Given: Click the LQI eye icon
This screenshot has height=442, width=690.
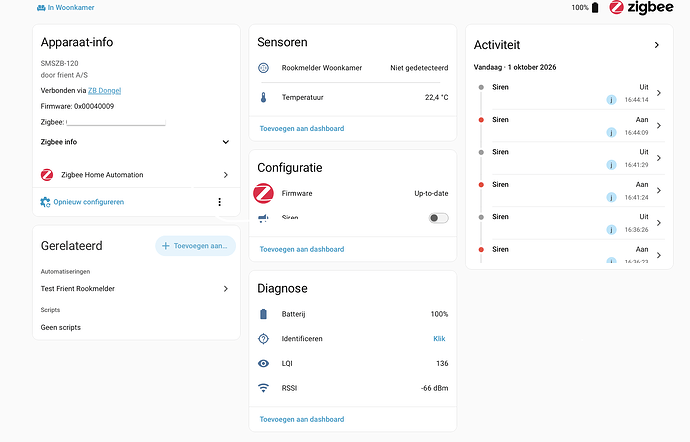Looking at the screenshot, I should [x=263, y=363].
